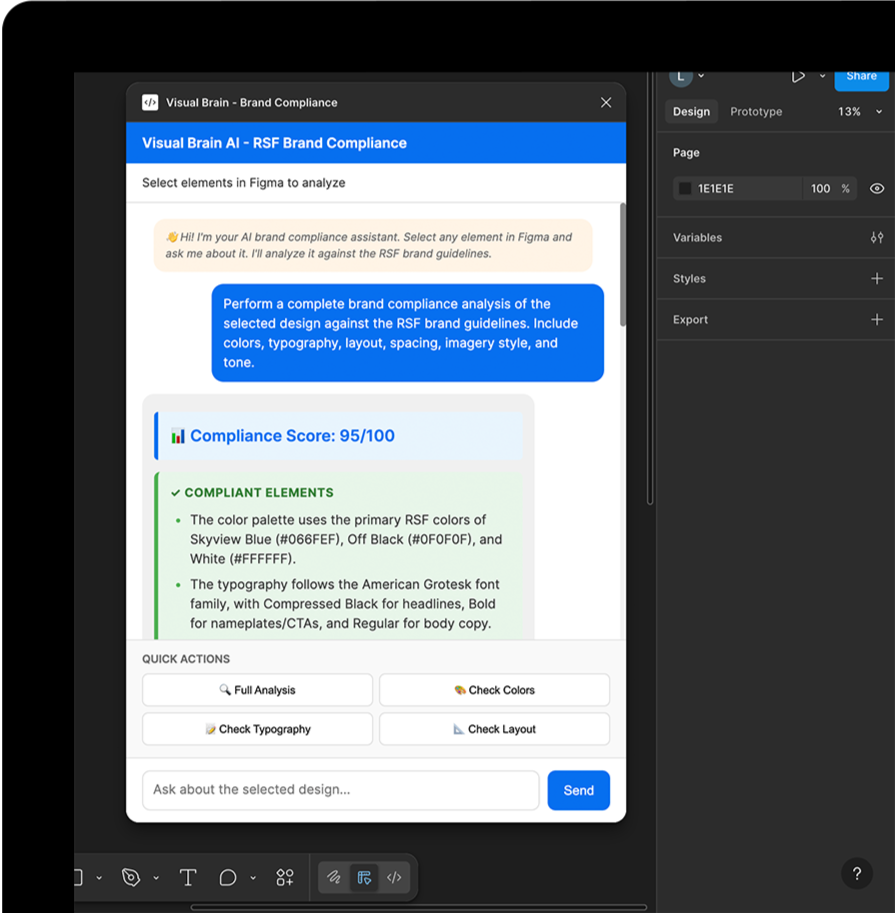Open the present options chevron
Viewport: 895px width, 913px height.
(822, 76)
